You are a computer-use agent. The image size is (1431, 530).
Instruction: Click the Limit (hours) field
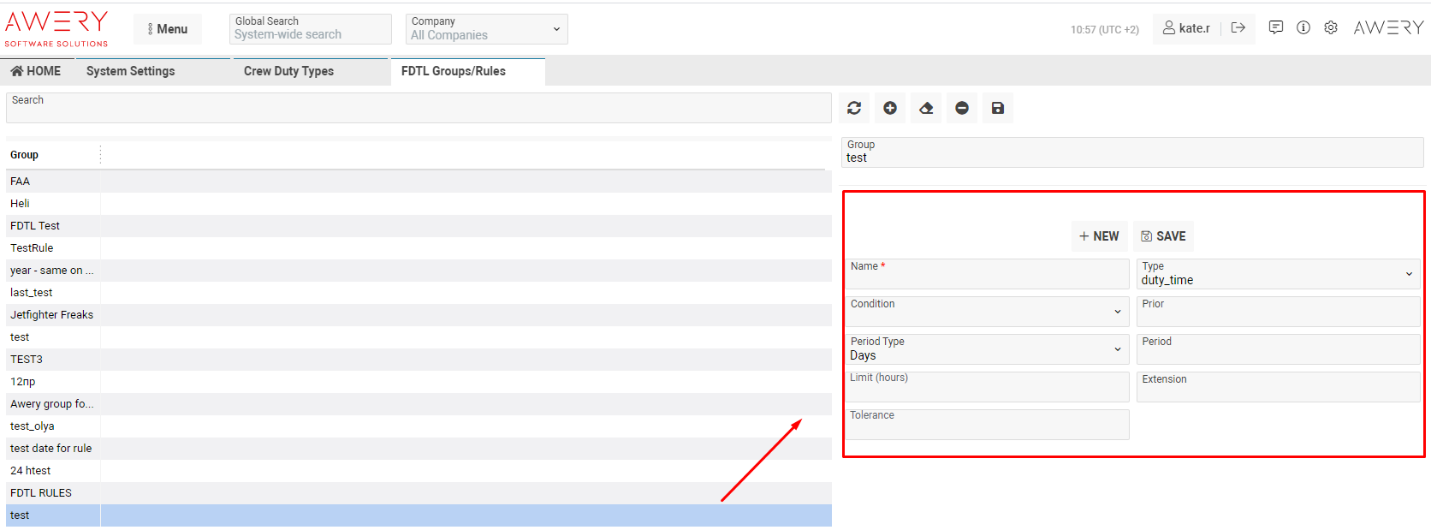pyautogui.click(x=988, y=387)
